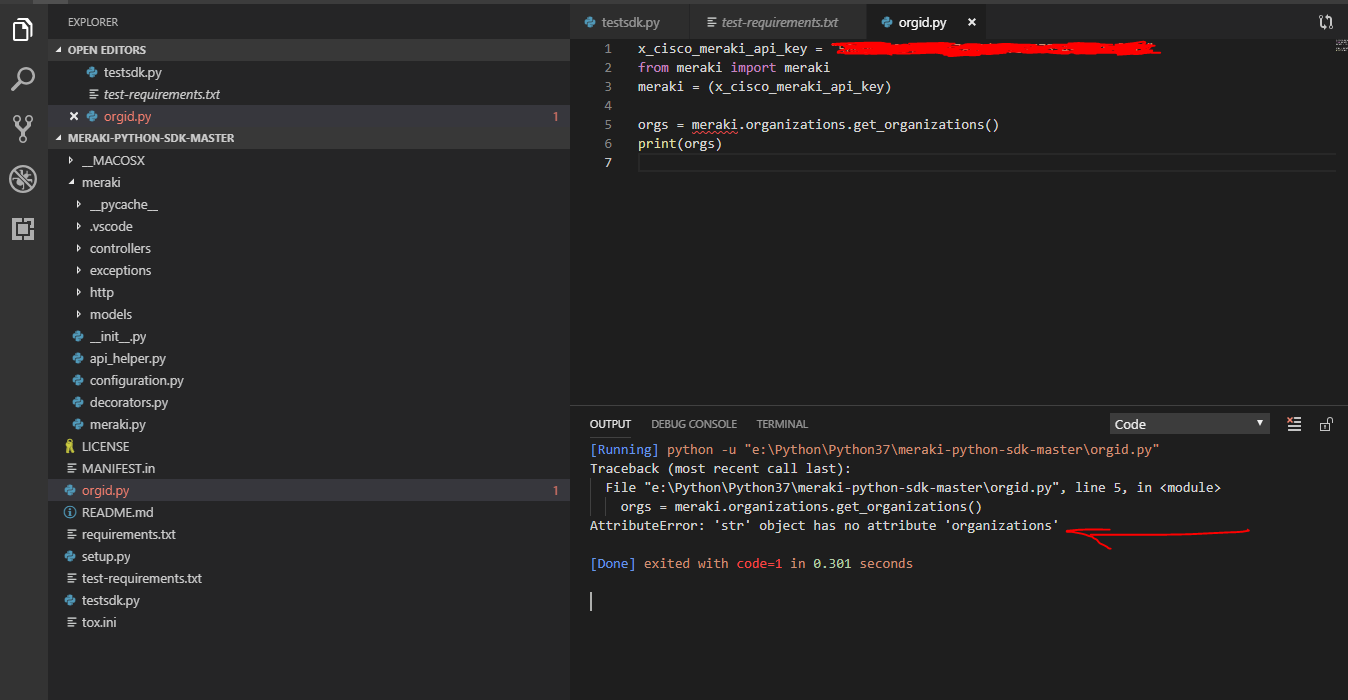Switch to the Debug Console tab
This screenshot has height=700, width=1348.
(x=693, y=424)
